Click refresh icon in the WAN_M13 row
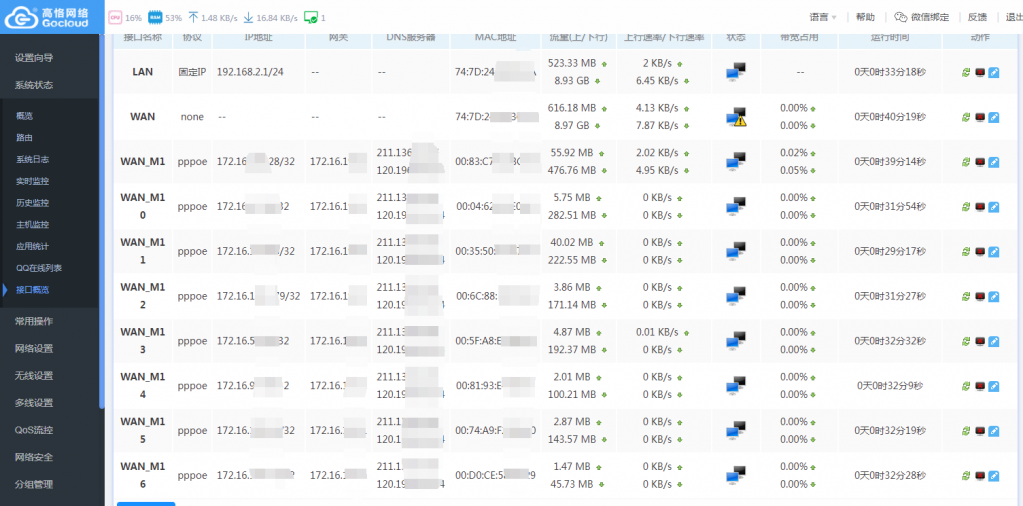The width and height of the screenshot is (1023, 506). 966,341
